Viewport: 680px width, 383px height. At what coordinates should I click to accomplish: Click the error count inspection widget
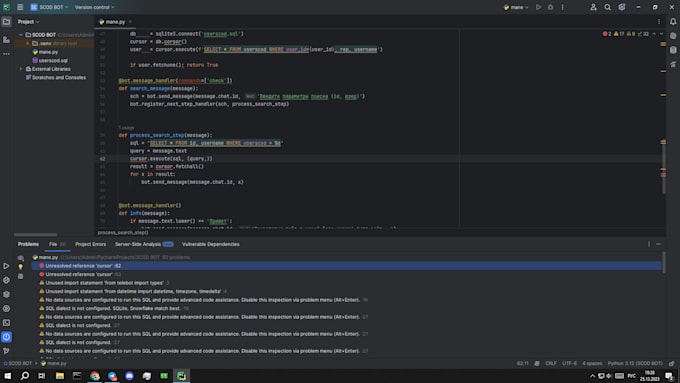[x=607, y=34]
